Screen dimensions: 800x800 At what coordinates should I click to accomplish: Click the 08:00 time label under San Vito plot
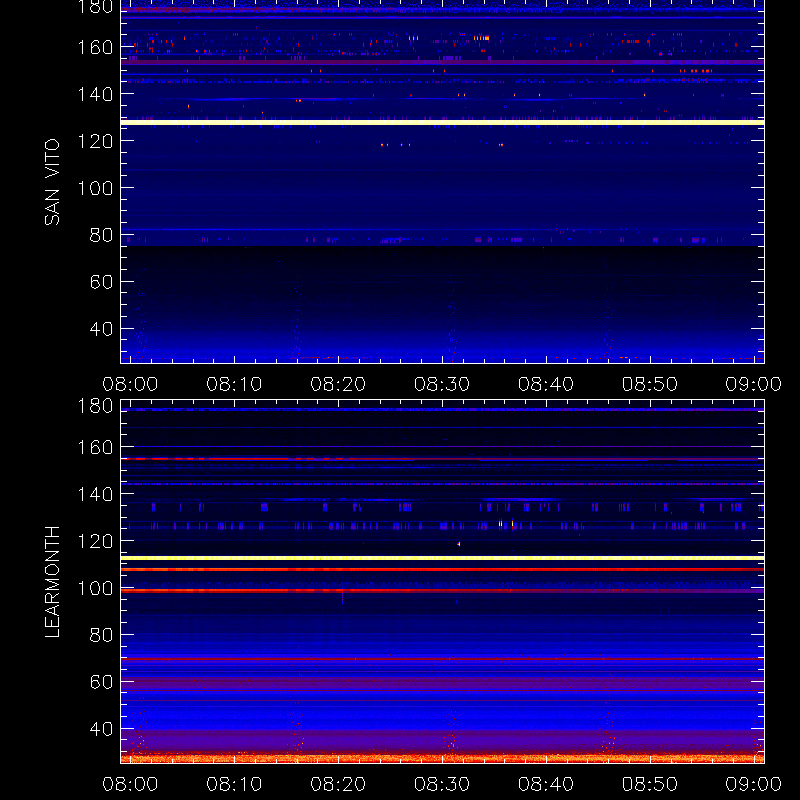[x=130, y=384]
